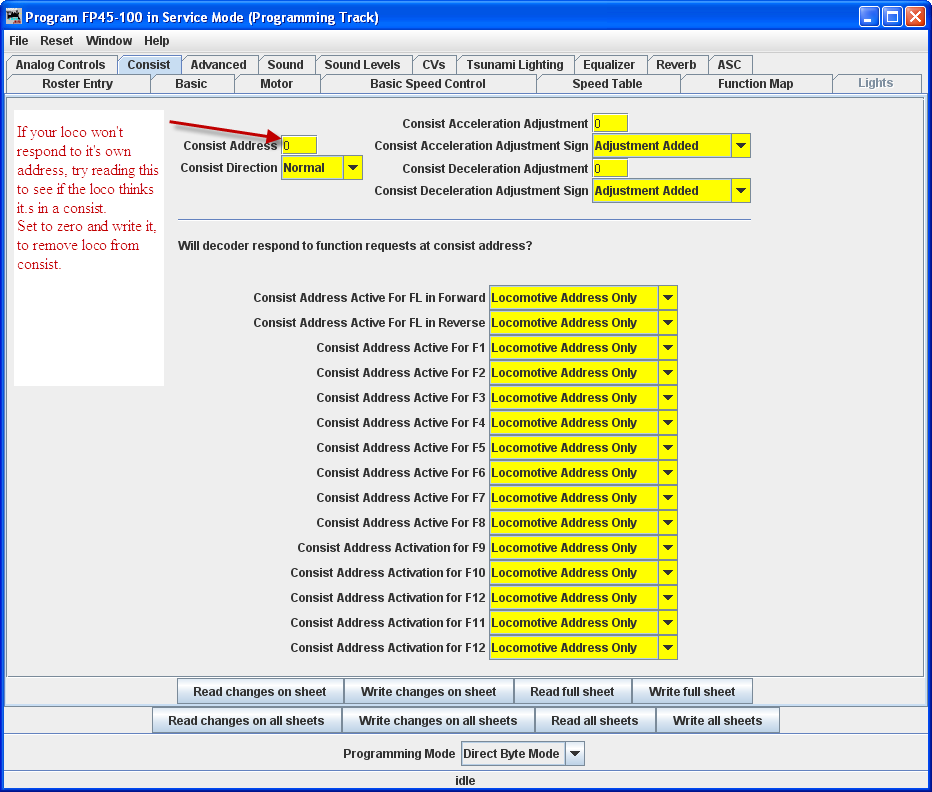Open the Function Map tab
The height and width of the screenshot is (792, 932).
755,84
